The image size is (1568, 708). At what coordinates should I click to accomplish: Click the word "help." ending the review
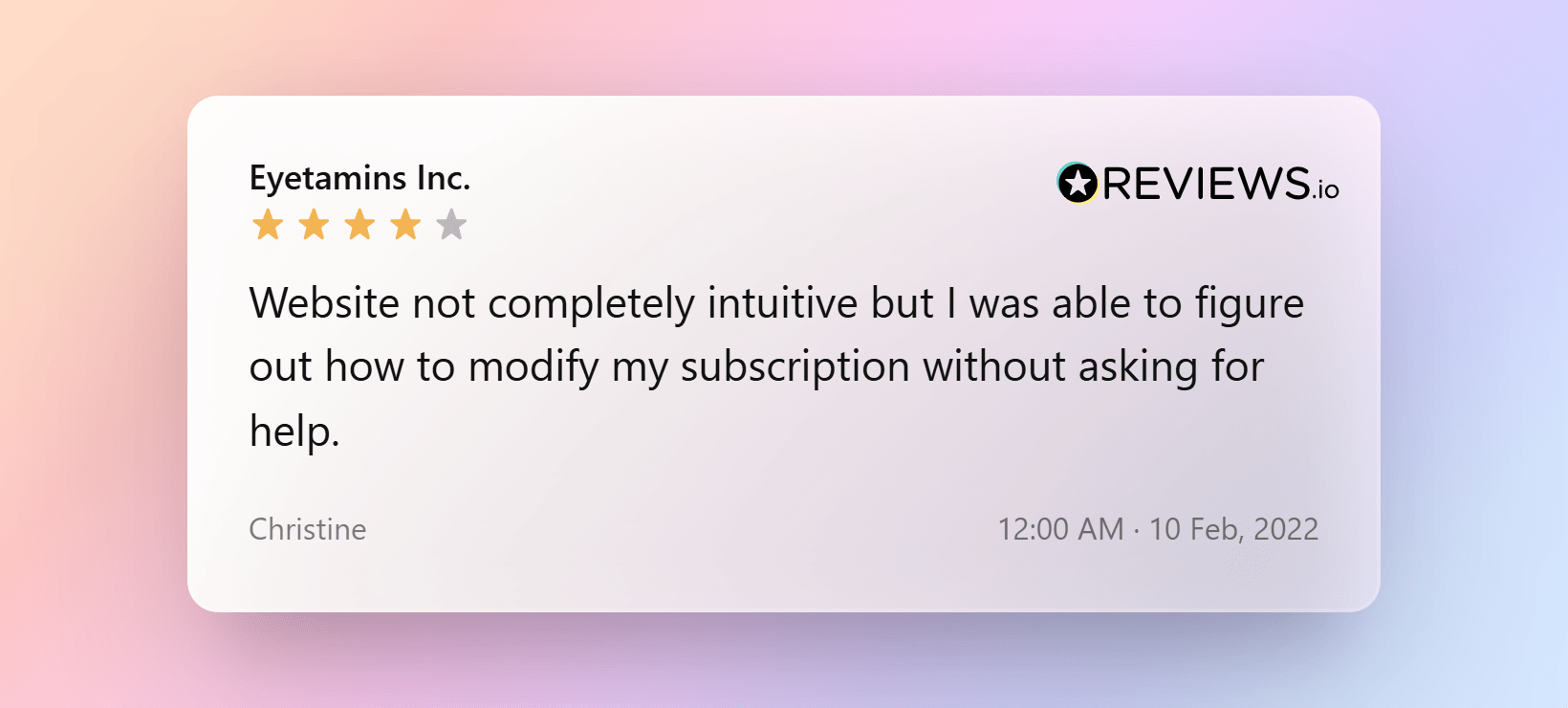(x=294, y=431)
